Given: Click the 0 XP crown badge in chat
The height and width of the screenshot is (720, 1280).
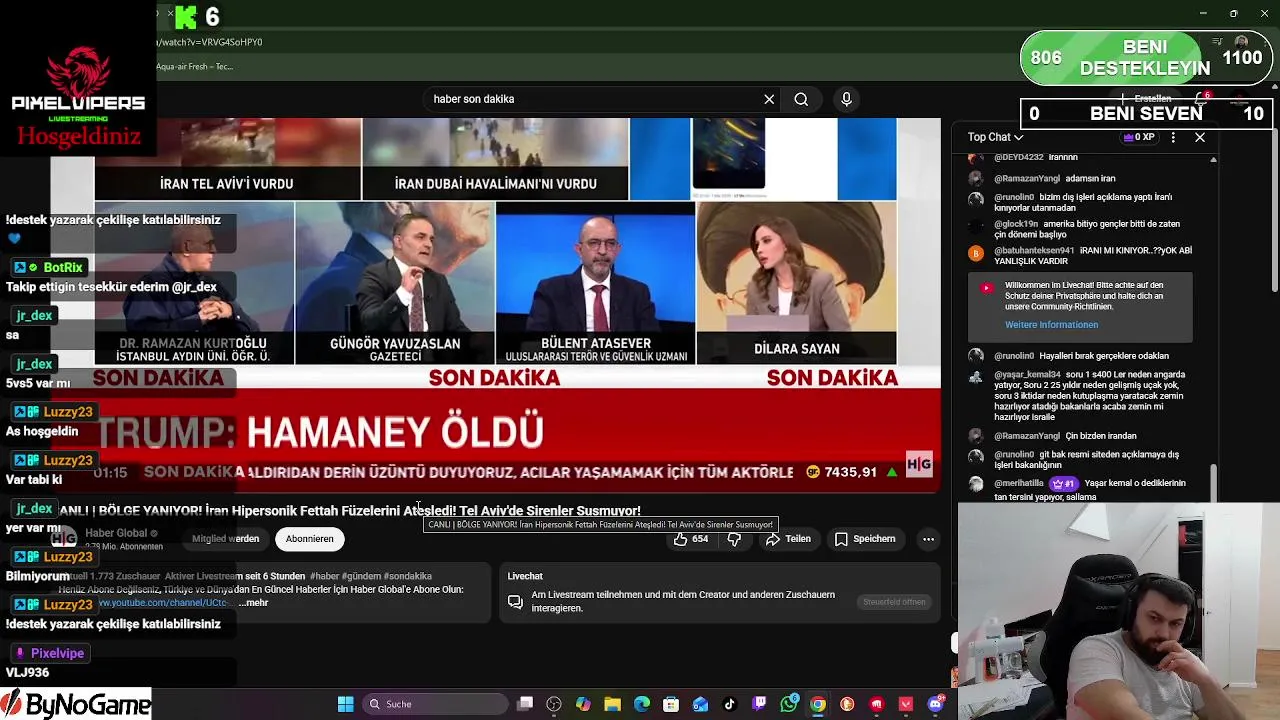Looking at the screenshot, I should tap(1138, 137).
